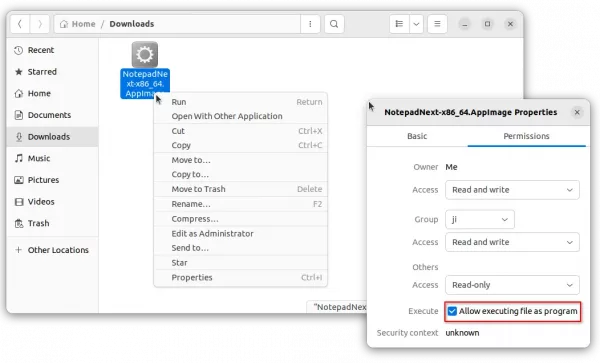Switch to the Permissions tab
The height and width of the screenshot is (363, 600).
(526, 136)
